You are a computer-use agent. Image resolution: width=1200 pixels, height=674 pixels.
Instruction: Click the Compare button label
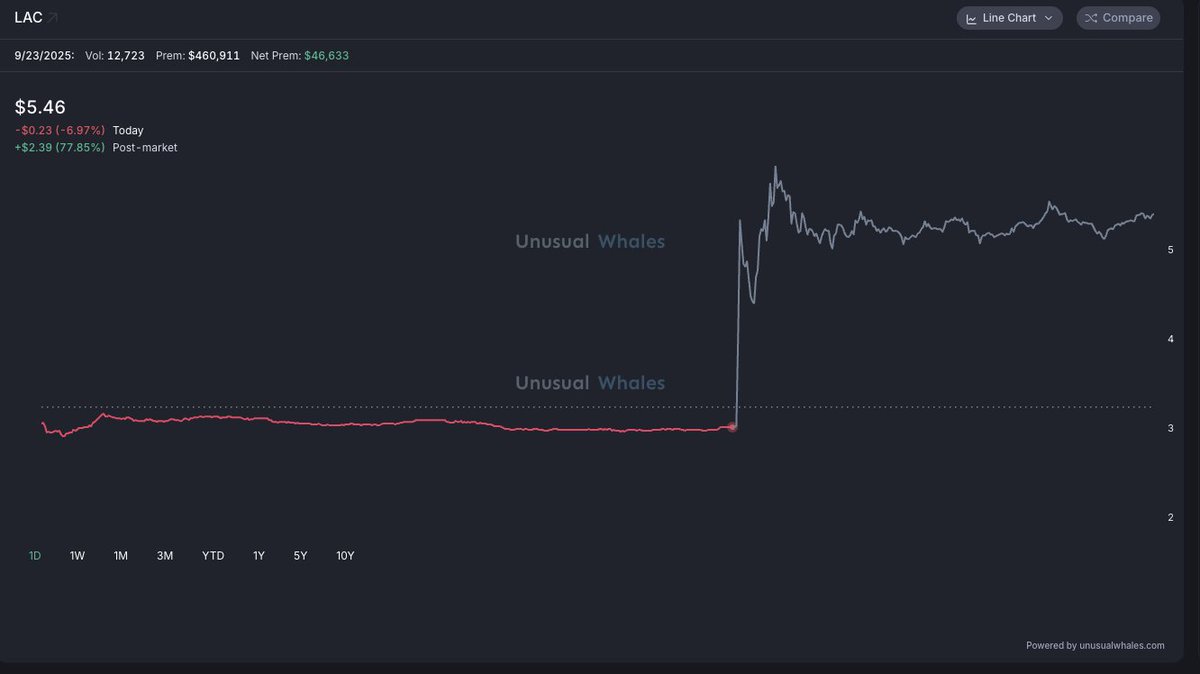1127,18
